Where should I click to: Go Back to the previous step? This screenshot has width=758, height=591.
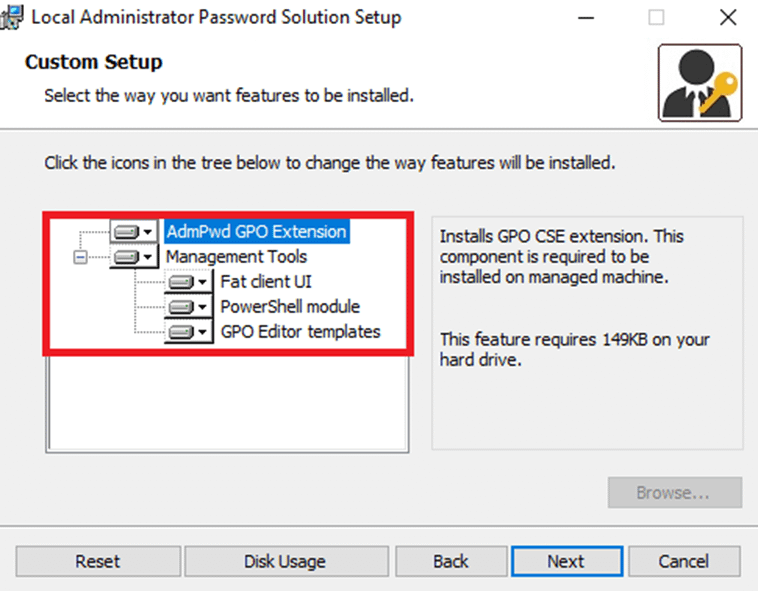[451, 562]
